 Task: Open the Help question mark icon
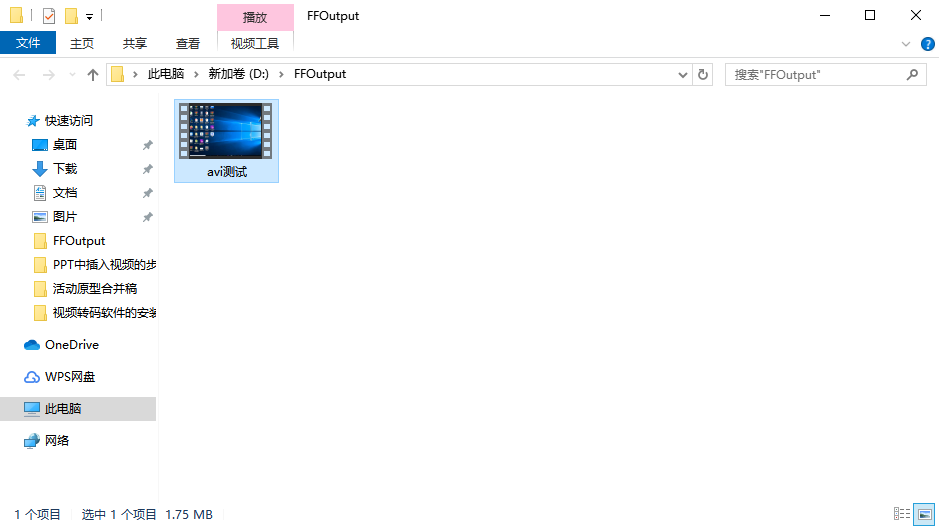point(926,44)
